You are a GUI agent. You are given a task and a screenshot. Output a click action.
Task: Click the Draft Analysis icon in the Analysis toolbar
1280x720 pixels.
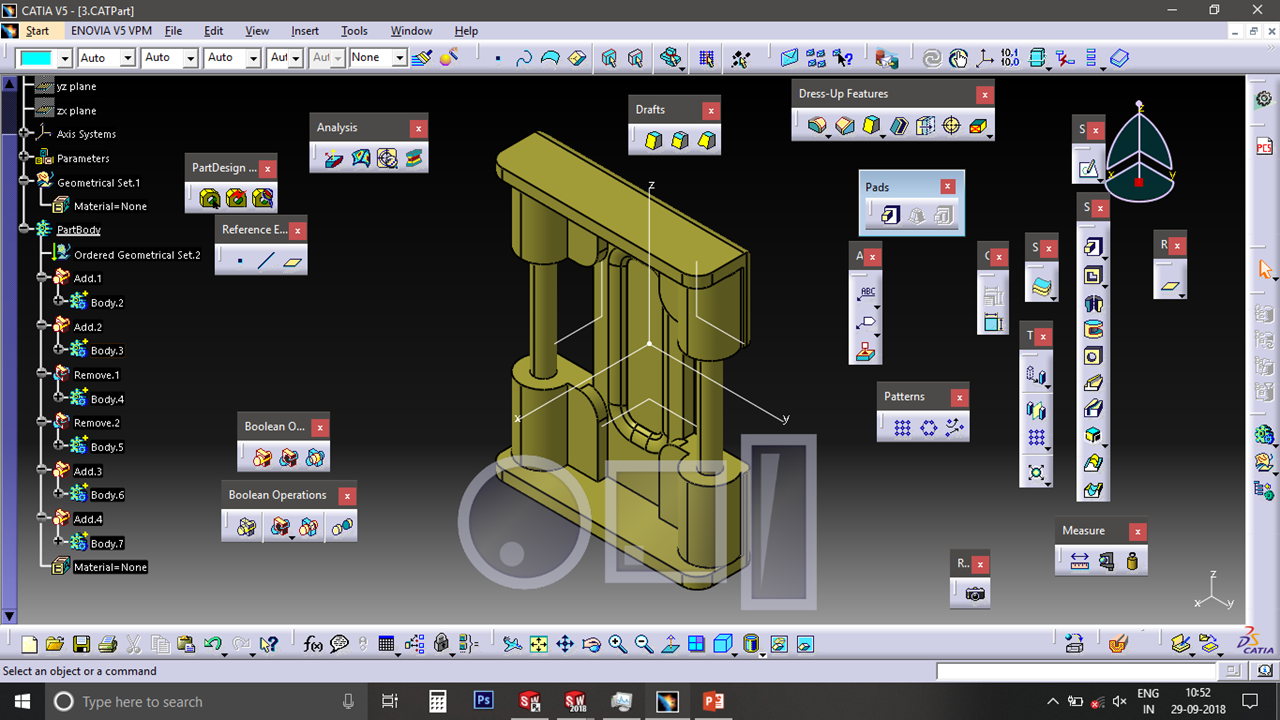(333, 158)
